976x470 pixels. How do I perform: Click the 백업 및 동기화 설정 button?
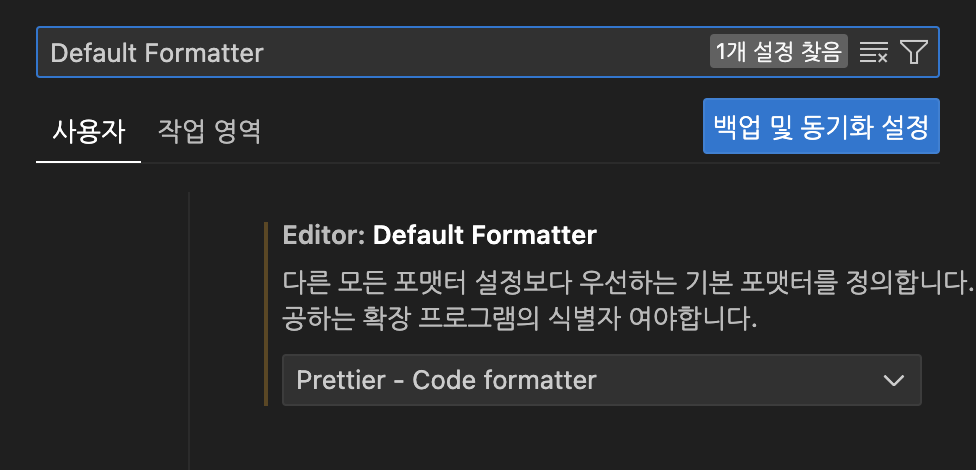[821, 126]
